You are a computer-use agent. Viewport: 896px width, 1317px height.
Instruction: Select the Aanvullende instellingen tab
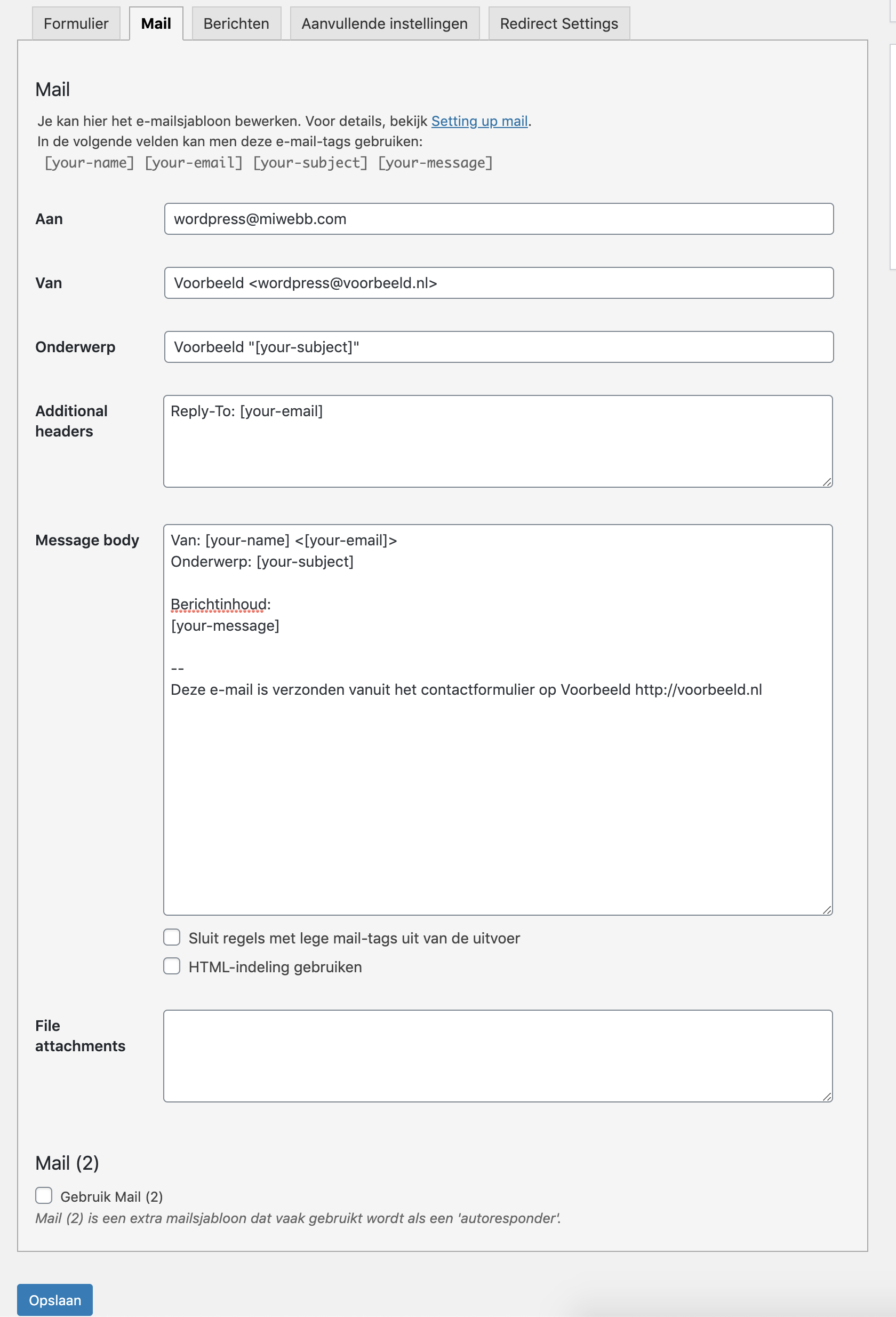(385, 24)
